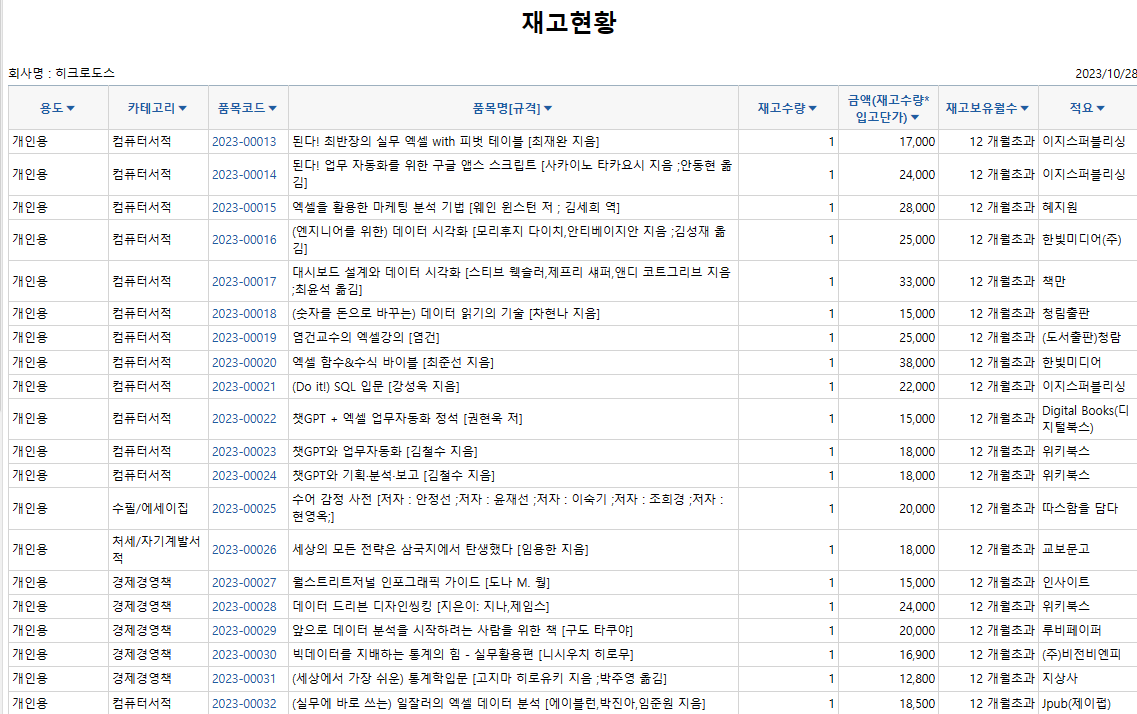Viewport: 1137px width, 714px height.
Task: Open item code 2023-00019 link
Action: pos(244,338)
